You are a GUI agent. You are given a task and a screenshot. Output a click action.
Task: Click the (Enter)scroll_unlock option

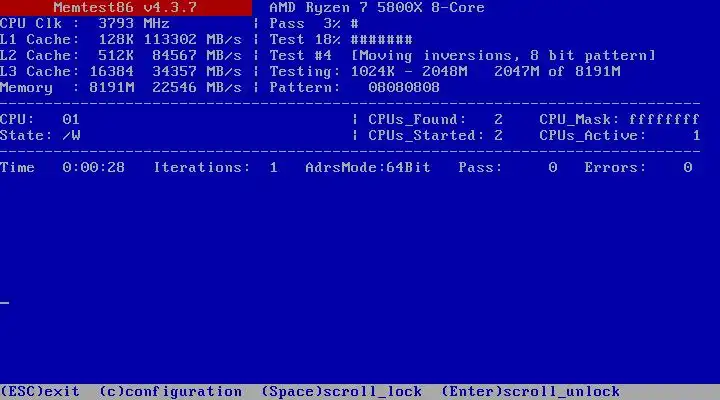tap(530, 392)
